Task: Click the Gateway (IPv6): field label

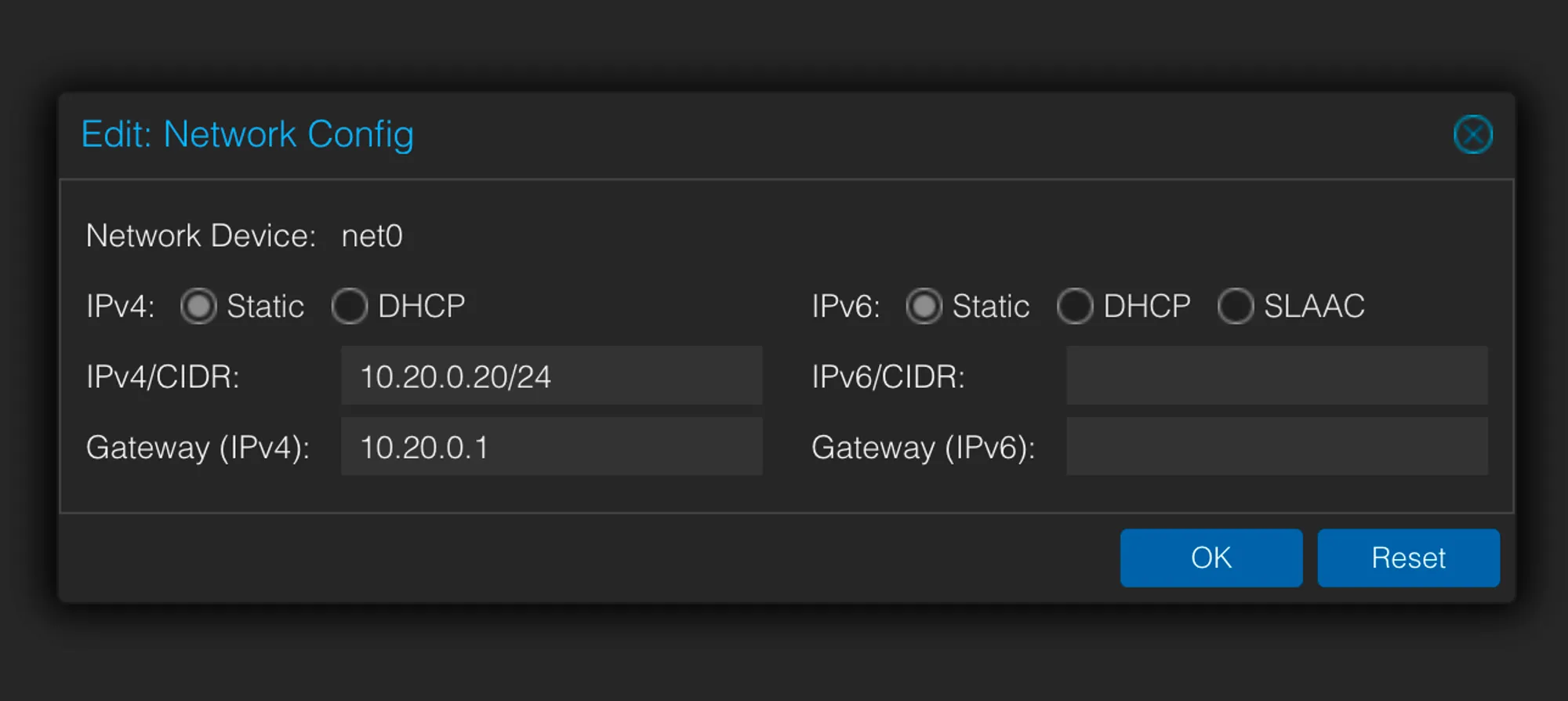Action: coord(924,446)
